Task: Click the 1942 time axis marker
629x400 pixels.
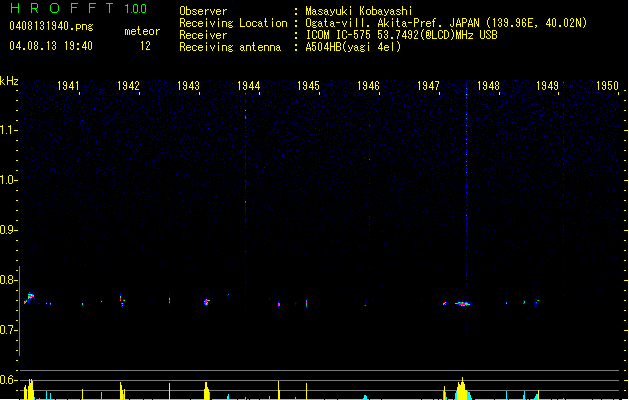Action: (x=128, y=86)
